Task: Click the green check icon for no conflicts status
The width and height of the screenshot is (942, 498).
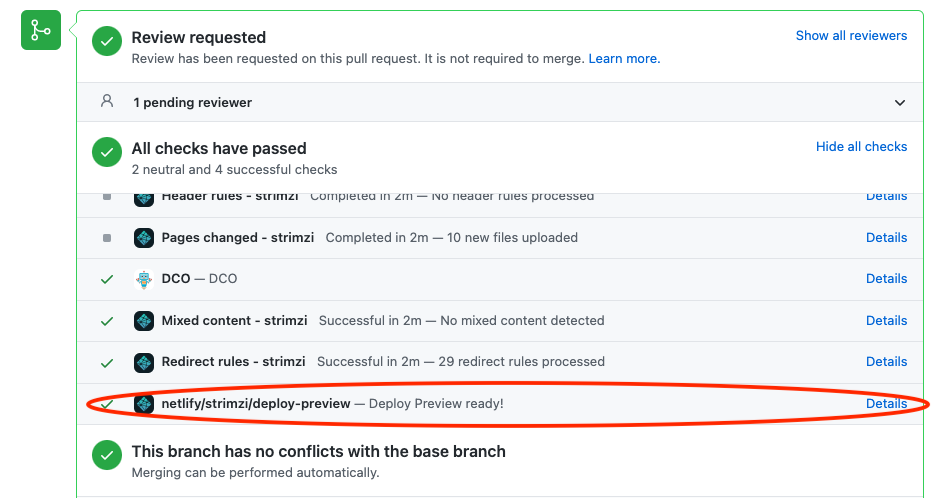Action: click(107, 455)
